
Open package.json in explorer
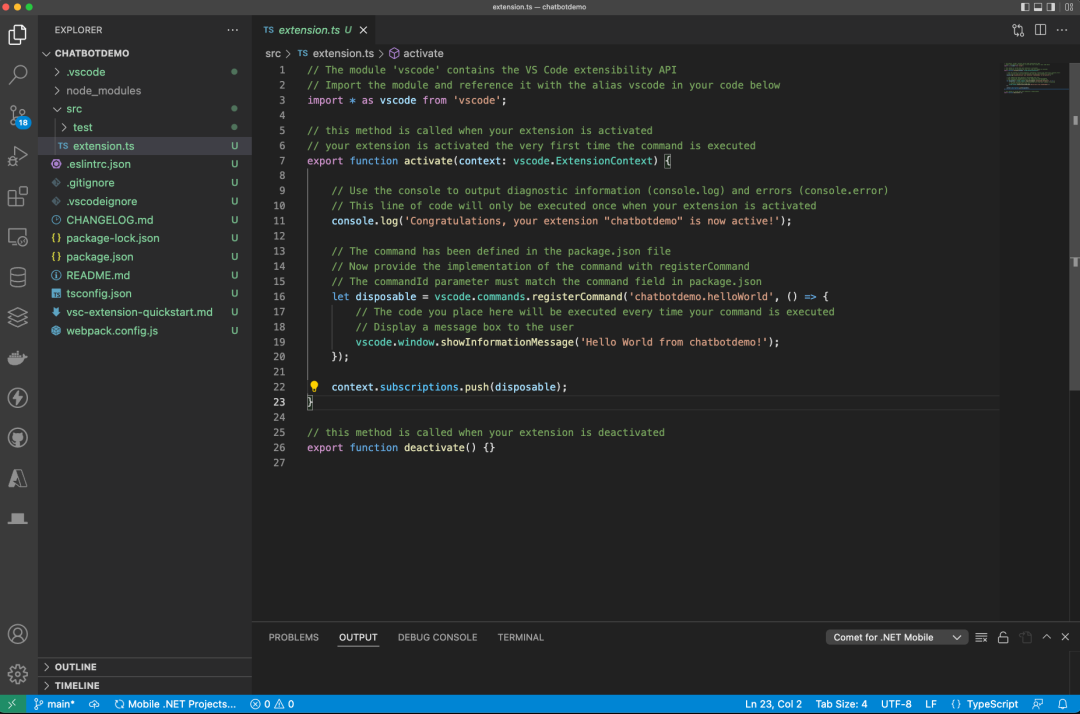click(145, 256)
